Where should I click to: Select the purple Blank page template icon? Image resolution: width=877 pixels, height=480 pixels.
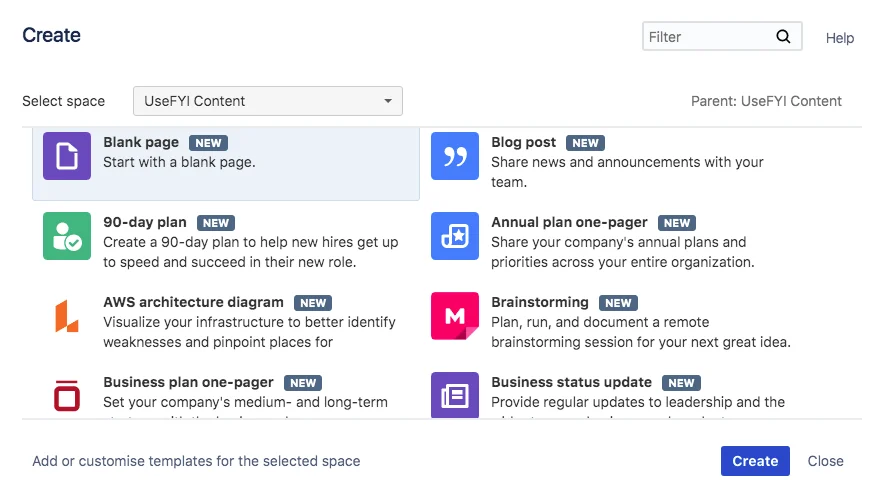67,156
